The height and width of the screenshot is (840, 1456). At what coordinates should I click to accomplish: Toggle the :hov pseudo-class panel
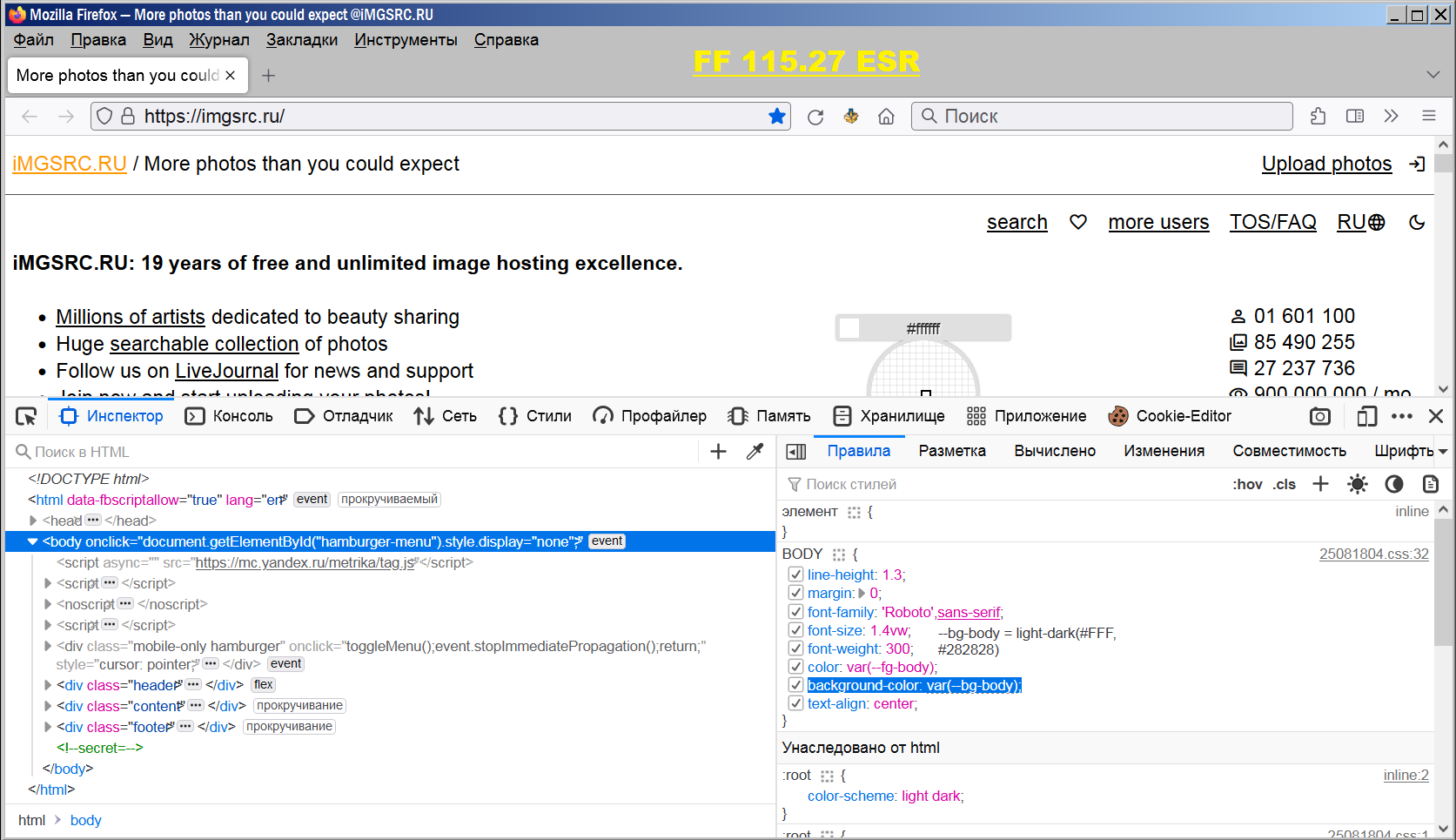pos(1247,484)
